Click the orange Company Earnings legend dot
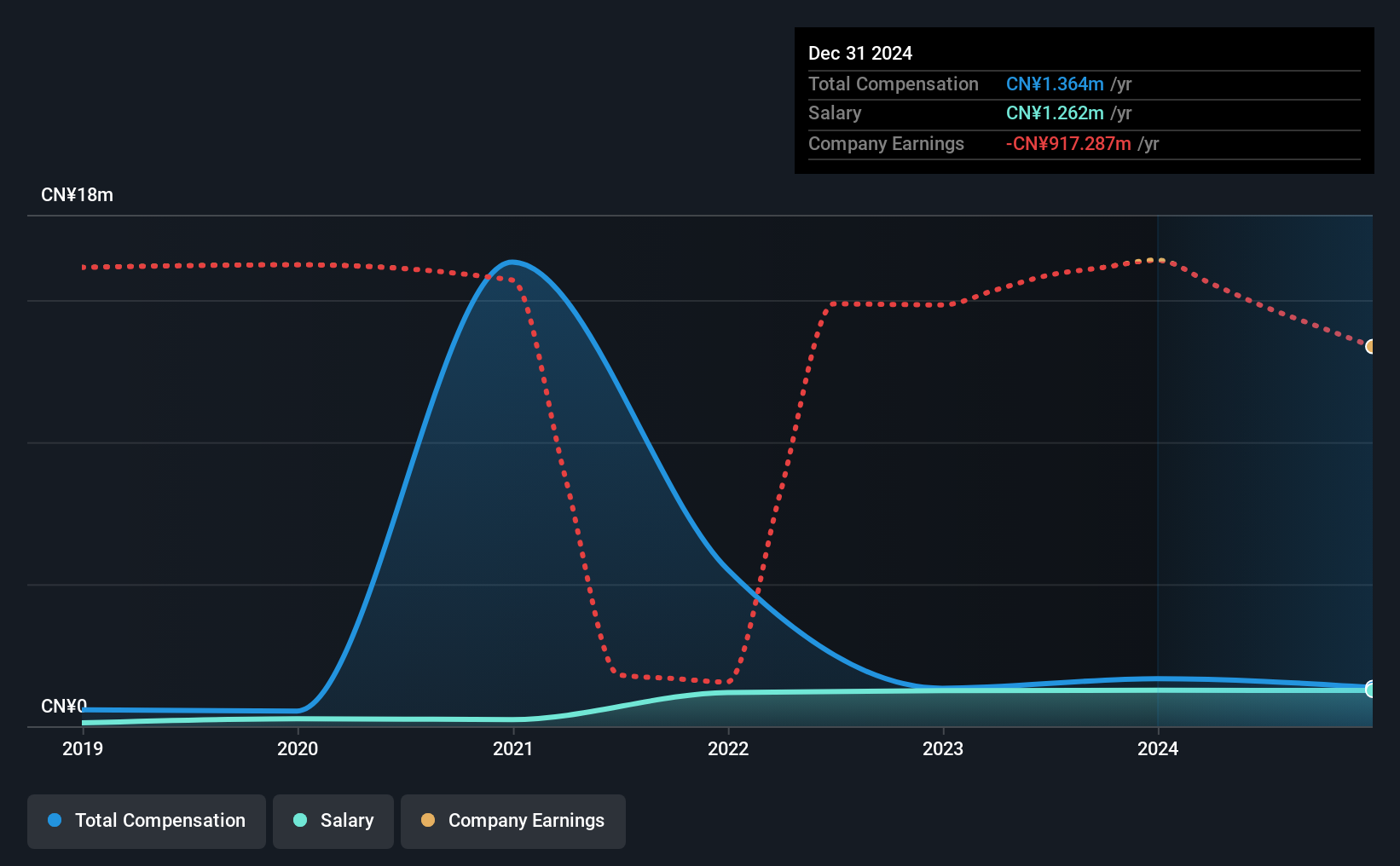Viewport: 1400px width, 866px height. [x=428, y=820]
